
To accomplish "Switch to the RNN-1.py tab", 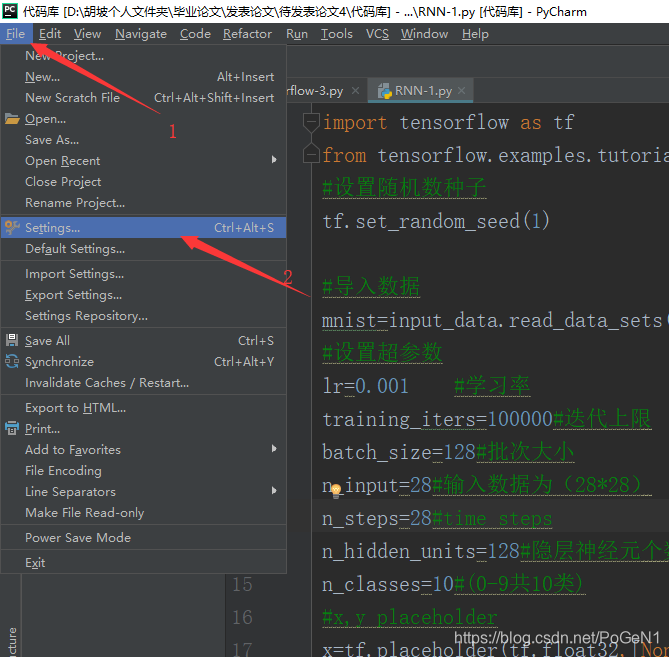I will point(423,90).
